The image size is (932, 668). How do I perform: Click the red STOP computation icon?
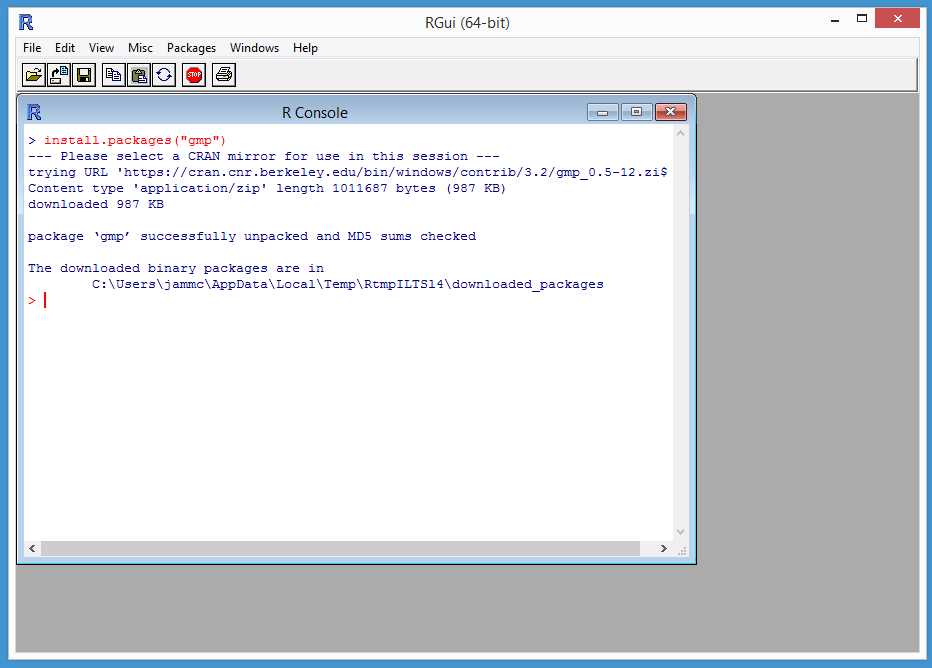[x=194, y=75]
